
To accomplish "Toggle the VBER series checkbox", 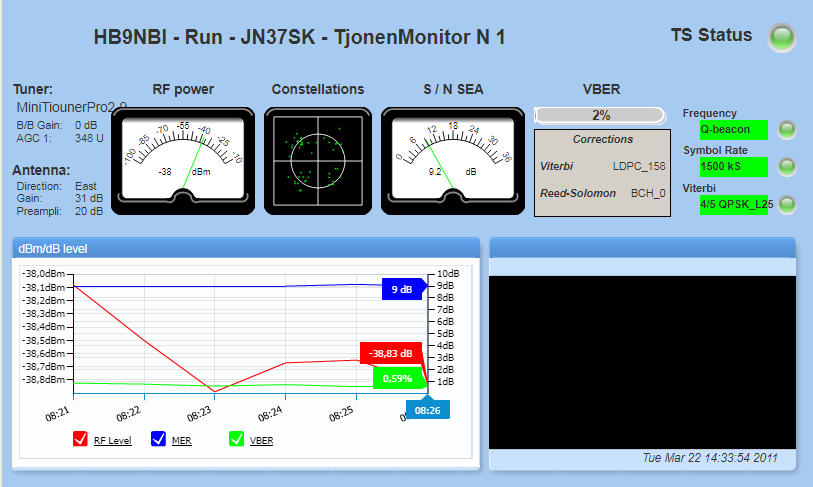I will click(237, 439).
